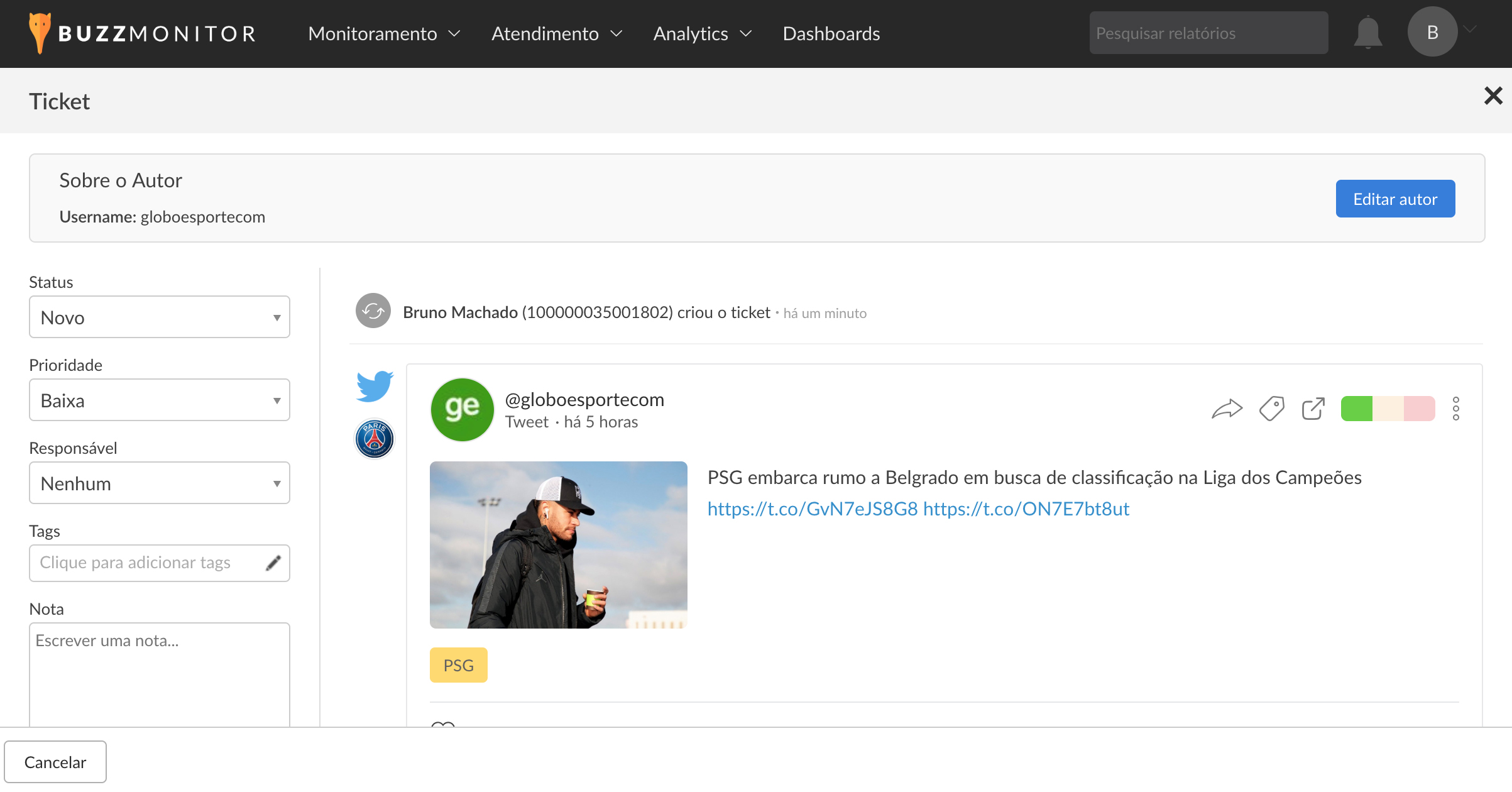Image resolution: width=1512 pixels, height=792 pixels.
Task: Set sentiment to neutral beige
Action: (1388, 409)
